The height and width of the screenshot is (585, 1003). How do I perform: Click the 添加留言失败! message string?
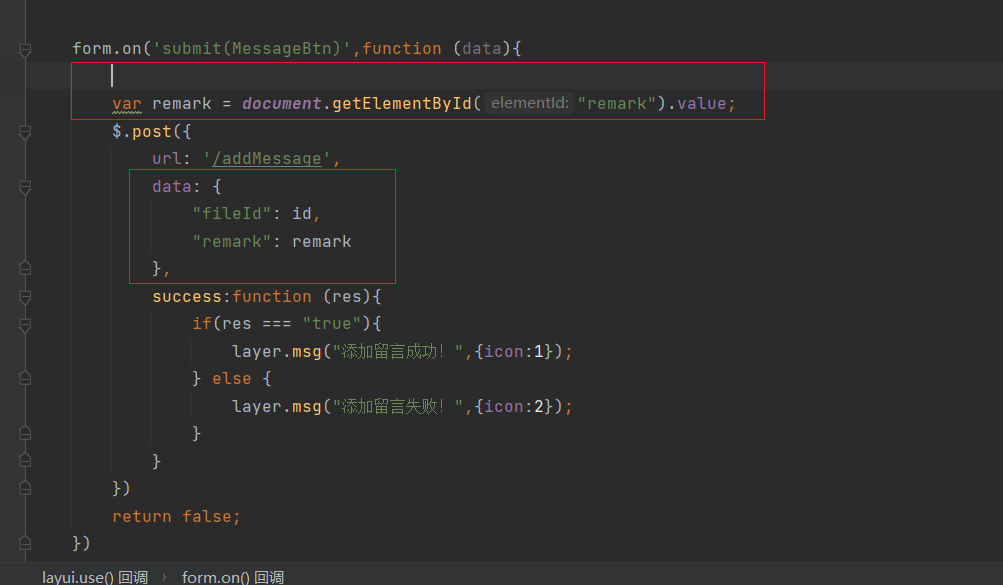tap(397, 407)
